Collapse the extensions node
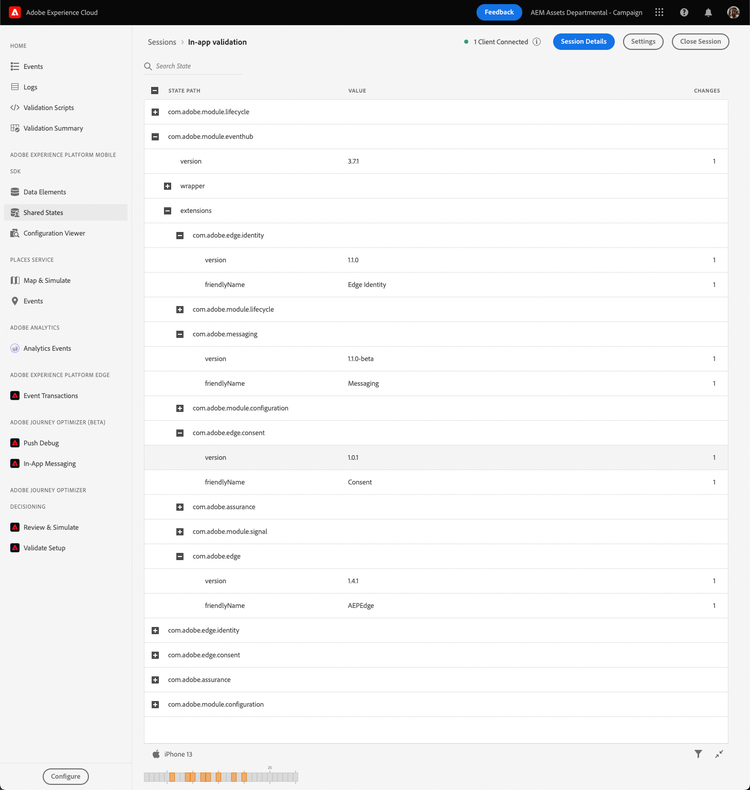This screenshot has height=790, width=750. (168, 211)
